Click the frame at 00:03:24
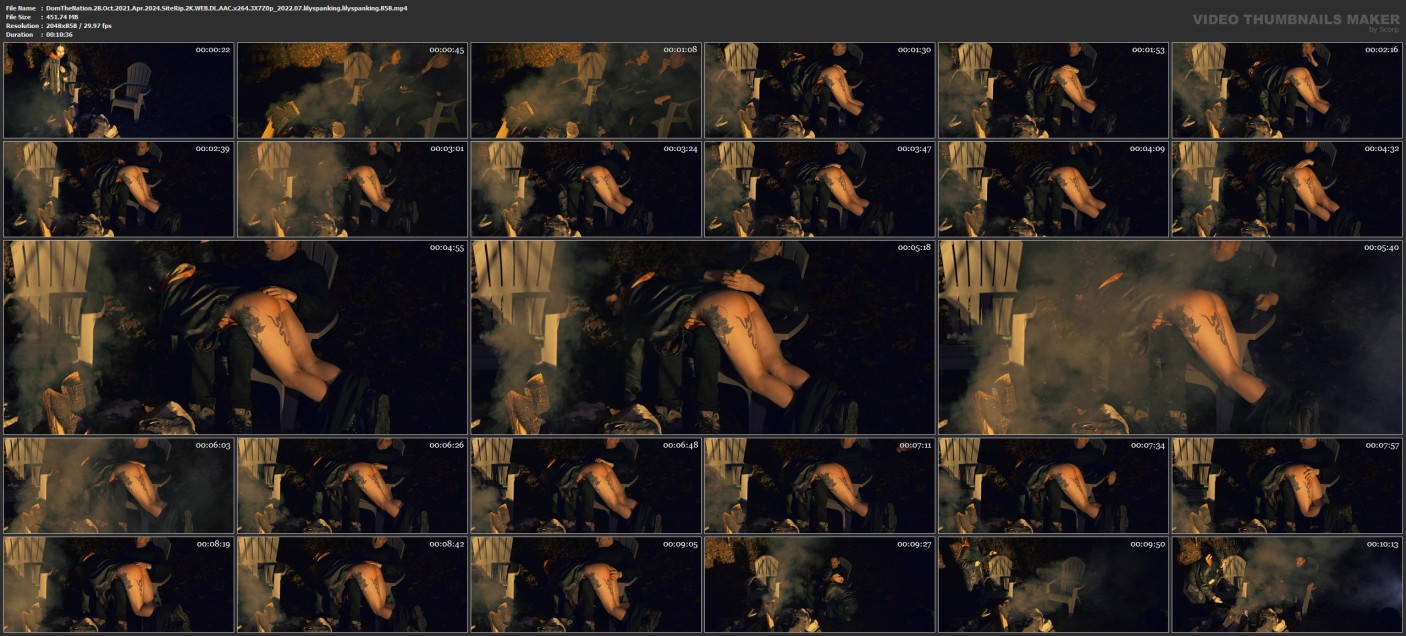 click(x=586, y=189)
